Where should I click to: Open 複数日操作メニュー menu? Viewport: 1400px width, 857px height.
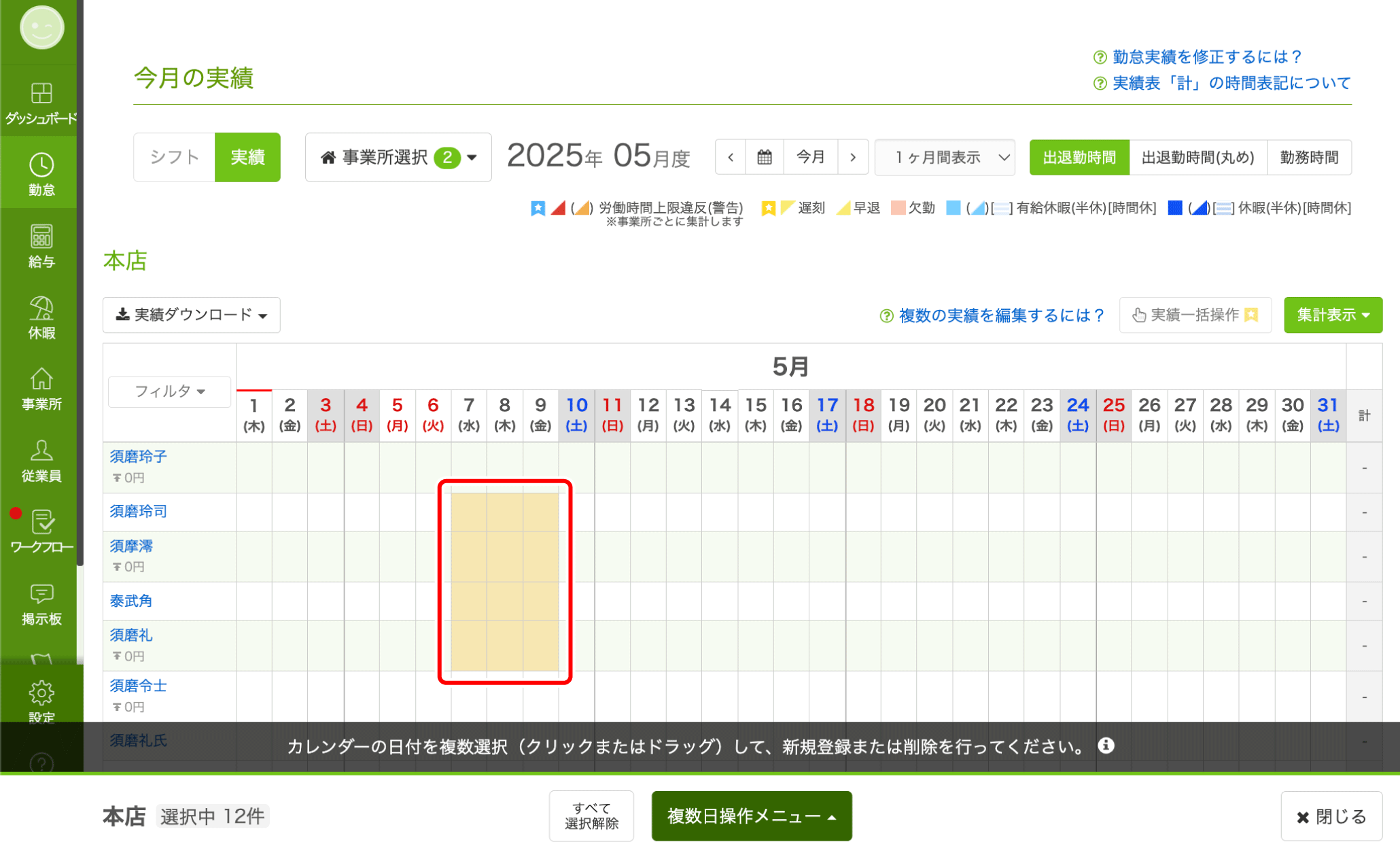coord(752,816)
